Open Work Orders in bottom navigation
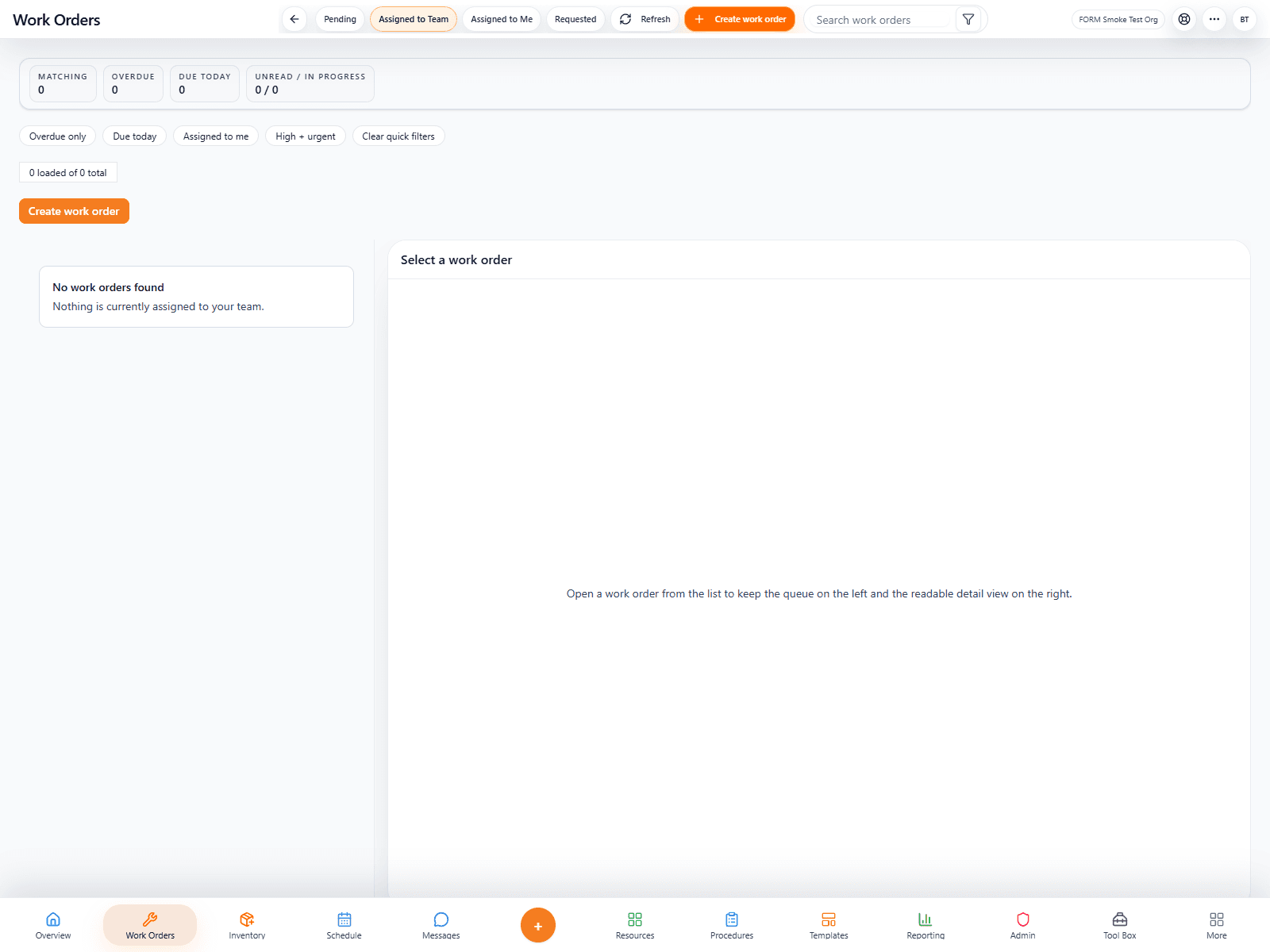 (x=150, y=925)
